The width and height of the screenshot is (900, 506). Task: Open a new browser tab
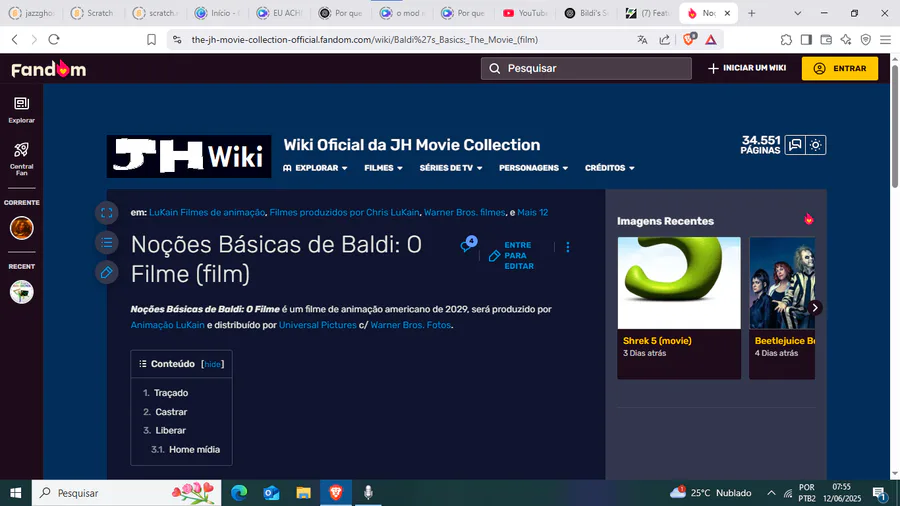751,13
